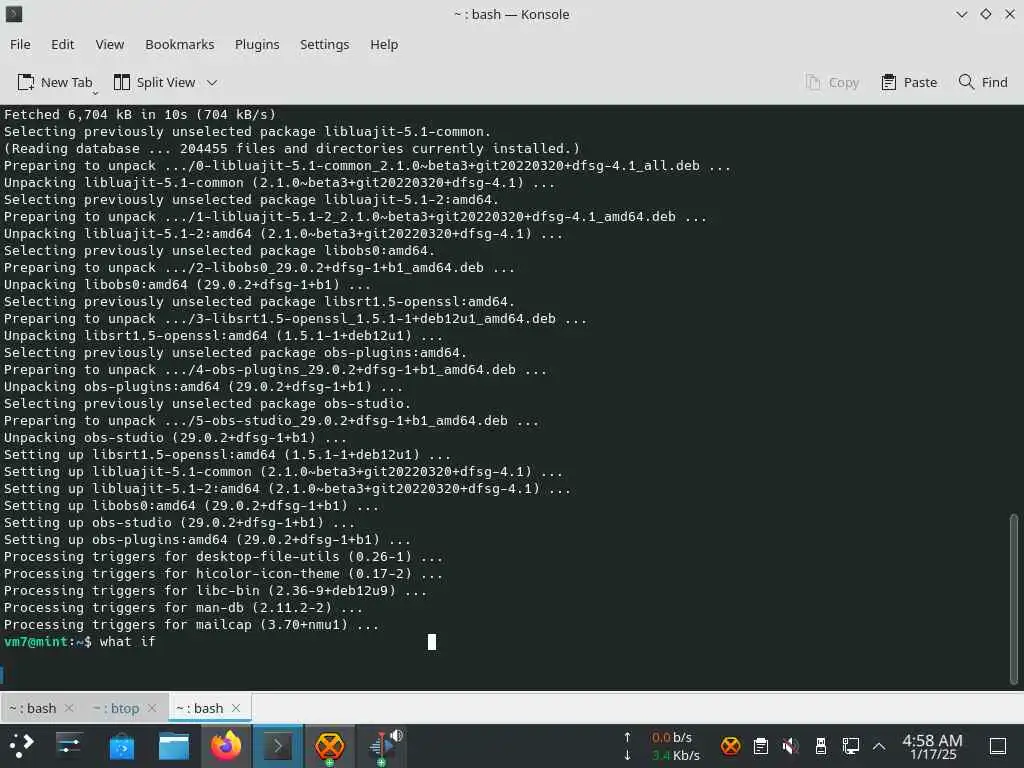Open the Edit menu

coord(63,44)
